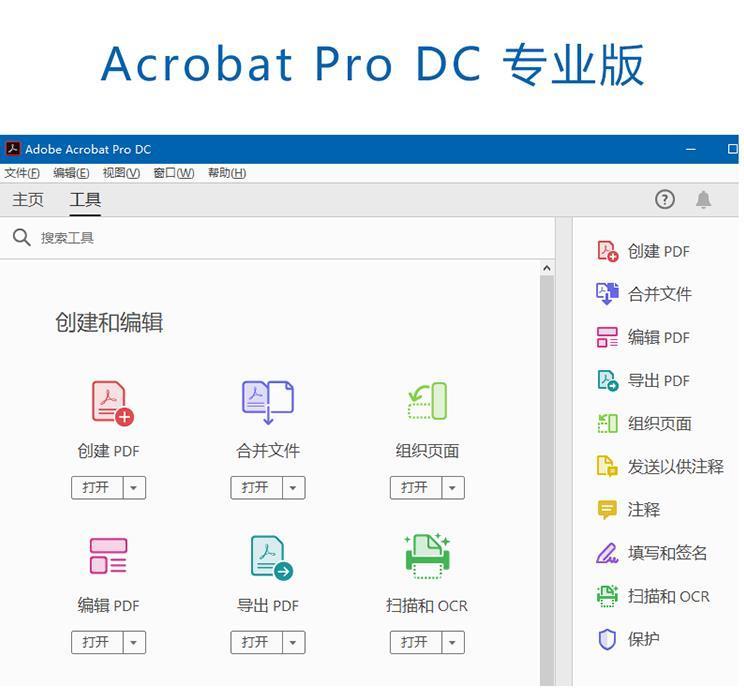Viewport: 744px width, 688px height.
Task: Click the Export PDF (导出 PDF) grid icon
Action: click(272, 558)
